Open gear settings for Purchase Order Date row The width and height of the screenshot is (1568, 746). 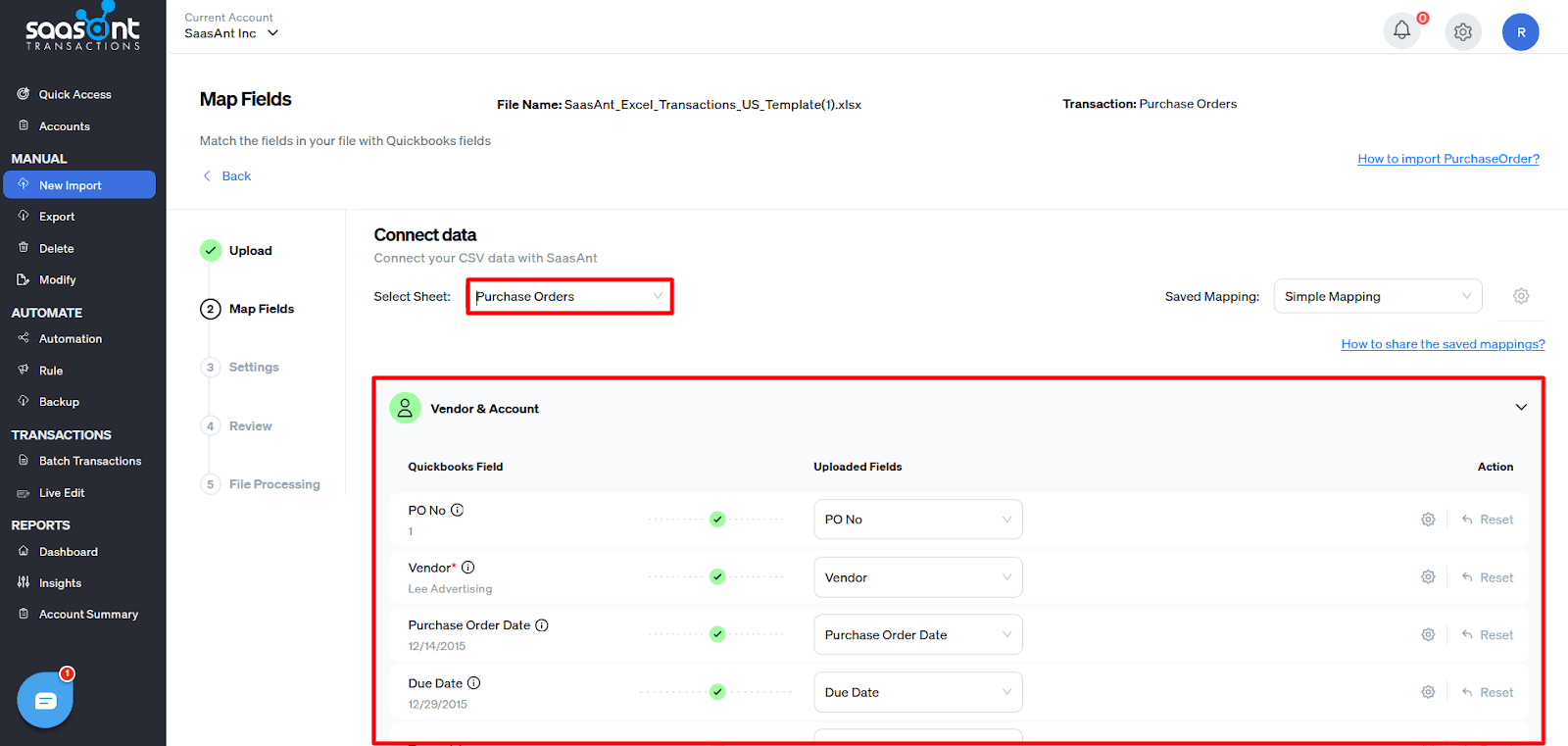click(1428, 635)
